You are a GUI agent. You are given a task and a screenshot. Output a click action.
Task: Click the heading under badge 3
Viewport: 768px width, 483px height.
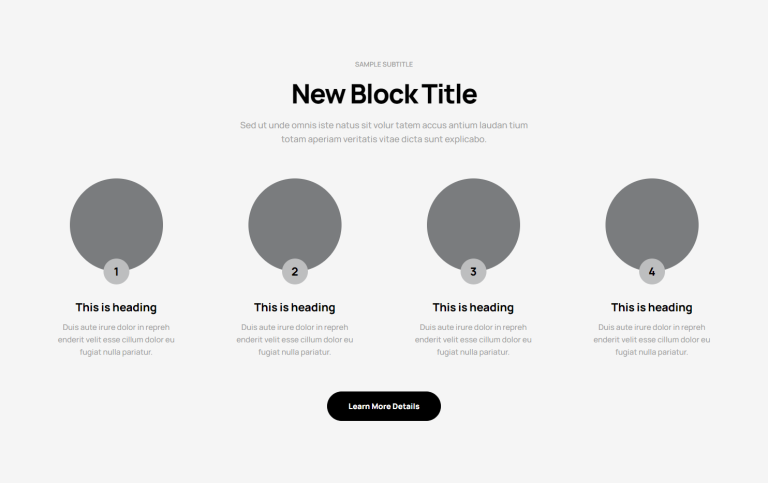click(473, 308)
